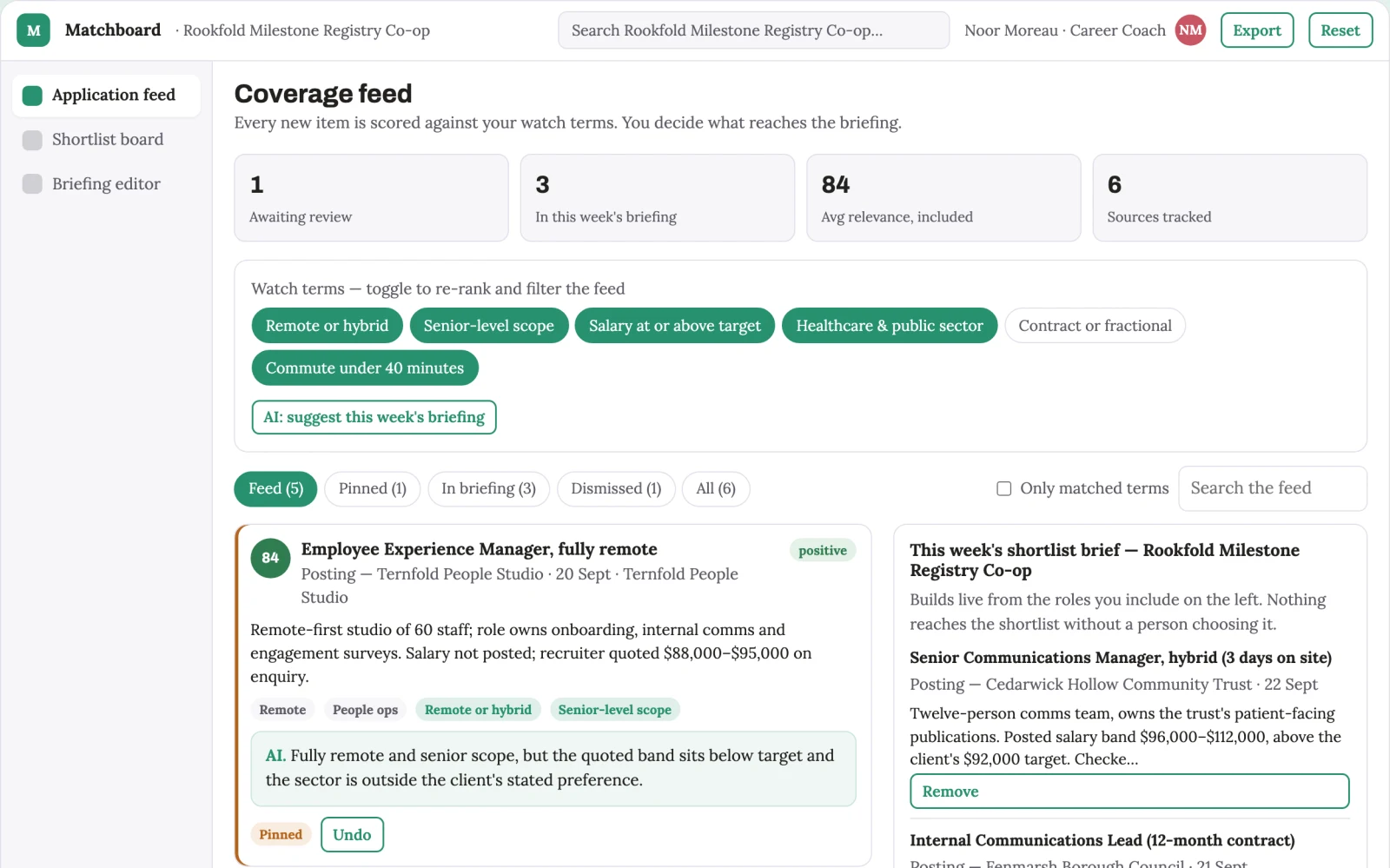Click the Remote tag on the posting
The image size is (1390, 868).
(282, 710)
